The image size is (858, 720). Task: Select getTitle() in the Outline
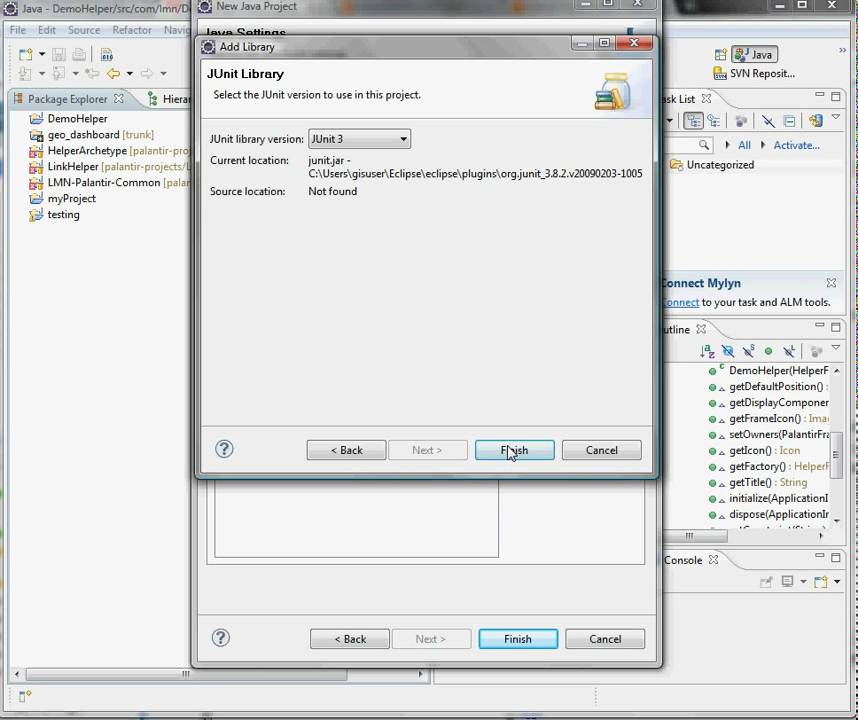[x=758, y=483]
